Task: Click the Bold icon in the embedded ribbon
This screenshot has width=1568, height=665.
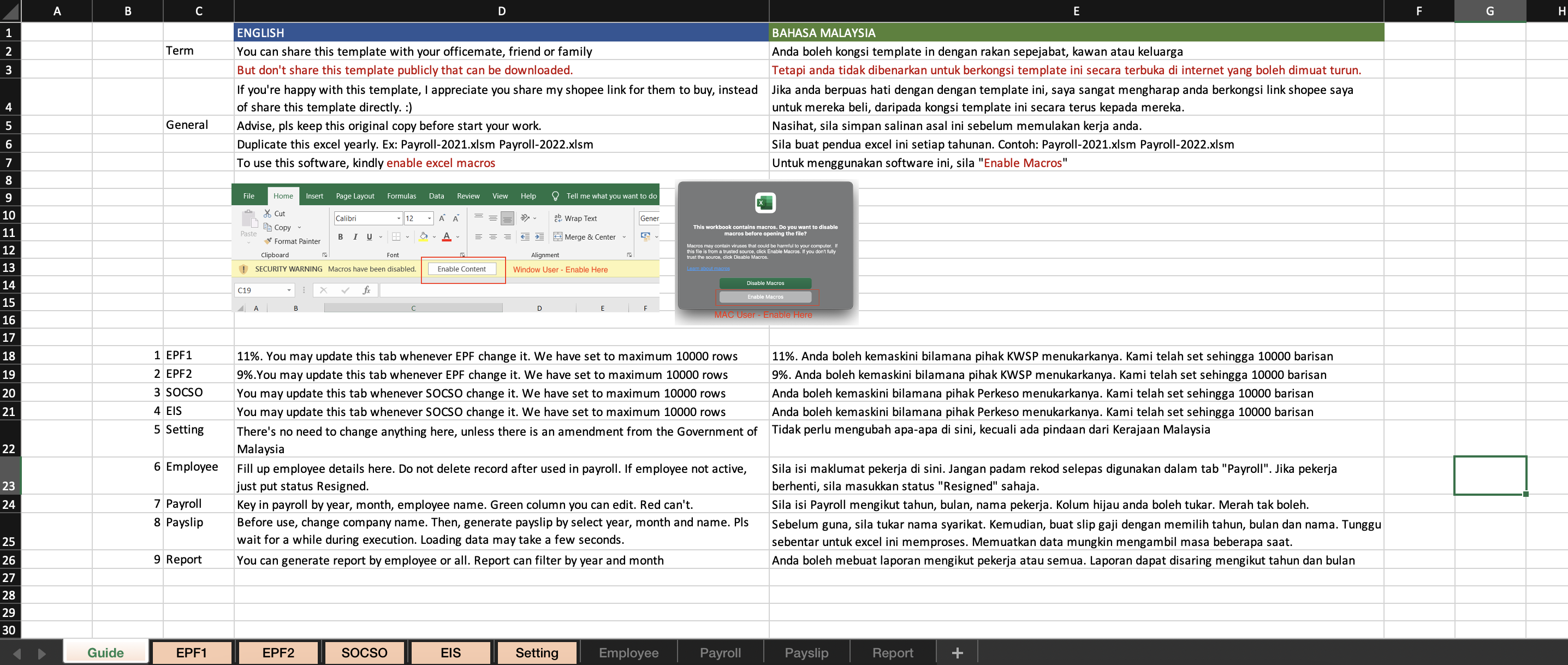Action: (340, 237)
